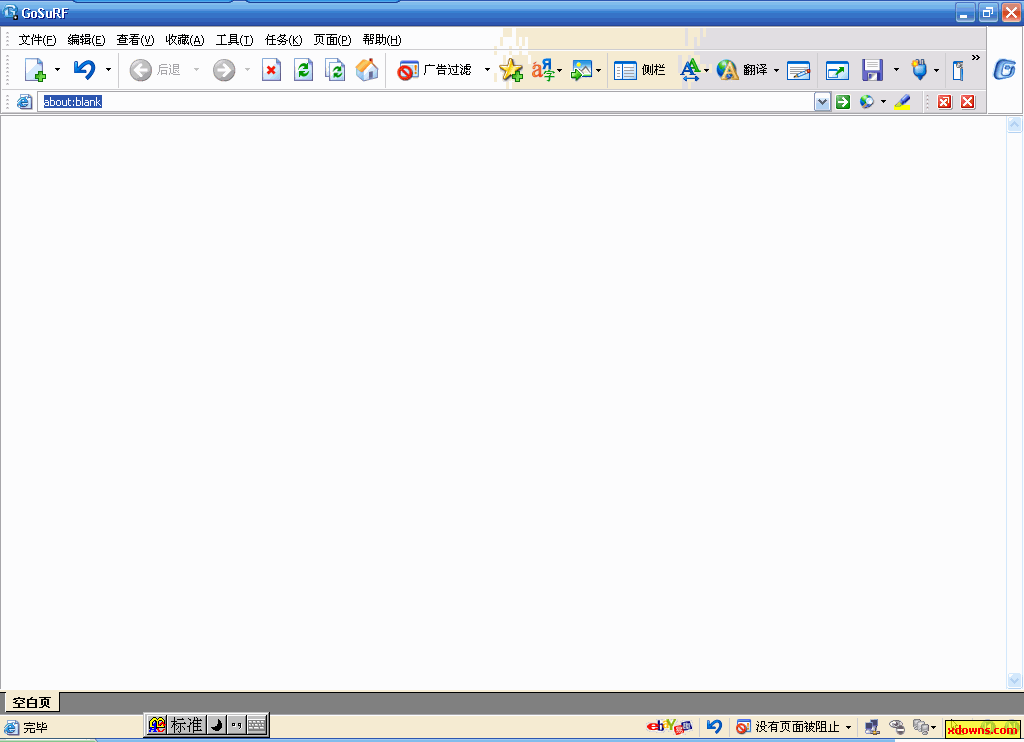The image size is (1024, 742).
Task: Click the plug-in connector icon
Action: pos(920,69)
